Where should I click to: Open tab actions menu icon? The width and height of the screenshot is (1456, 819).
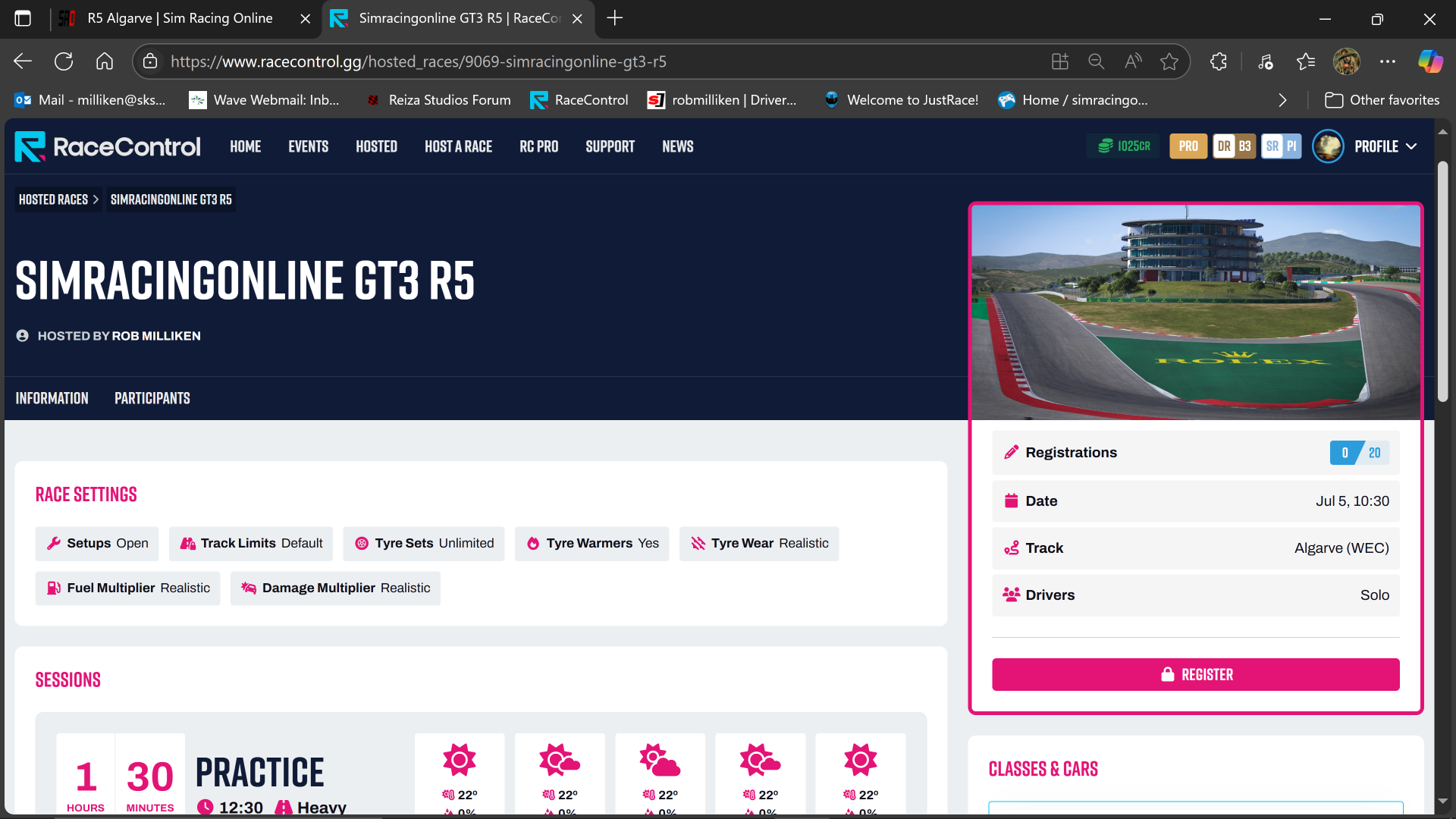tap(23, 18)
